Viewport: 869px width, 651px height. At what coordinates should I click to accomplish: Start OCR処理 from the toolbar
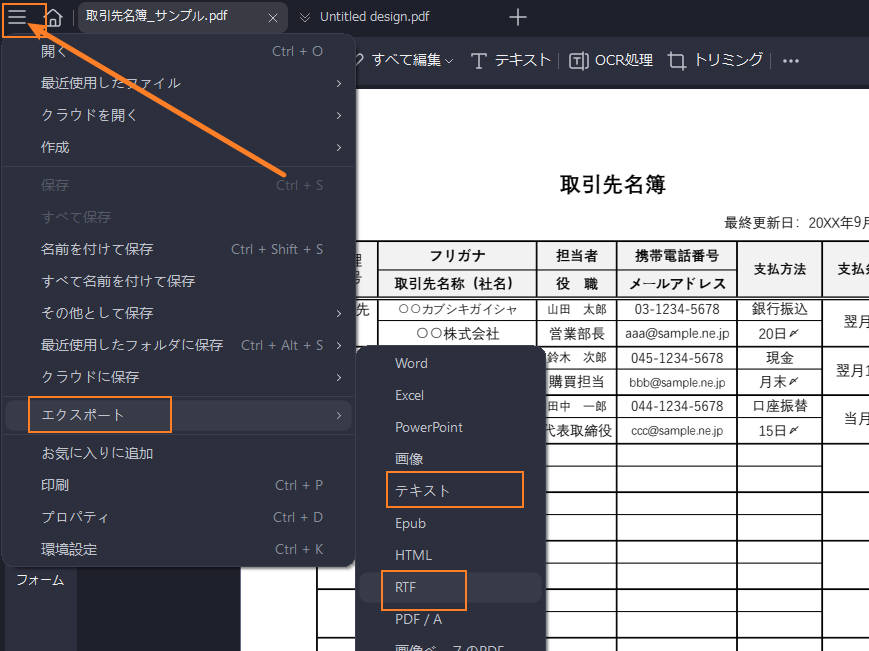613,60
